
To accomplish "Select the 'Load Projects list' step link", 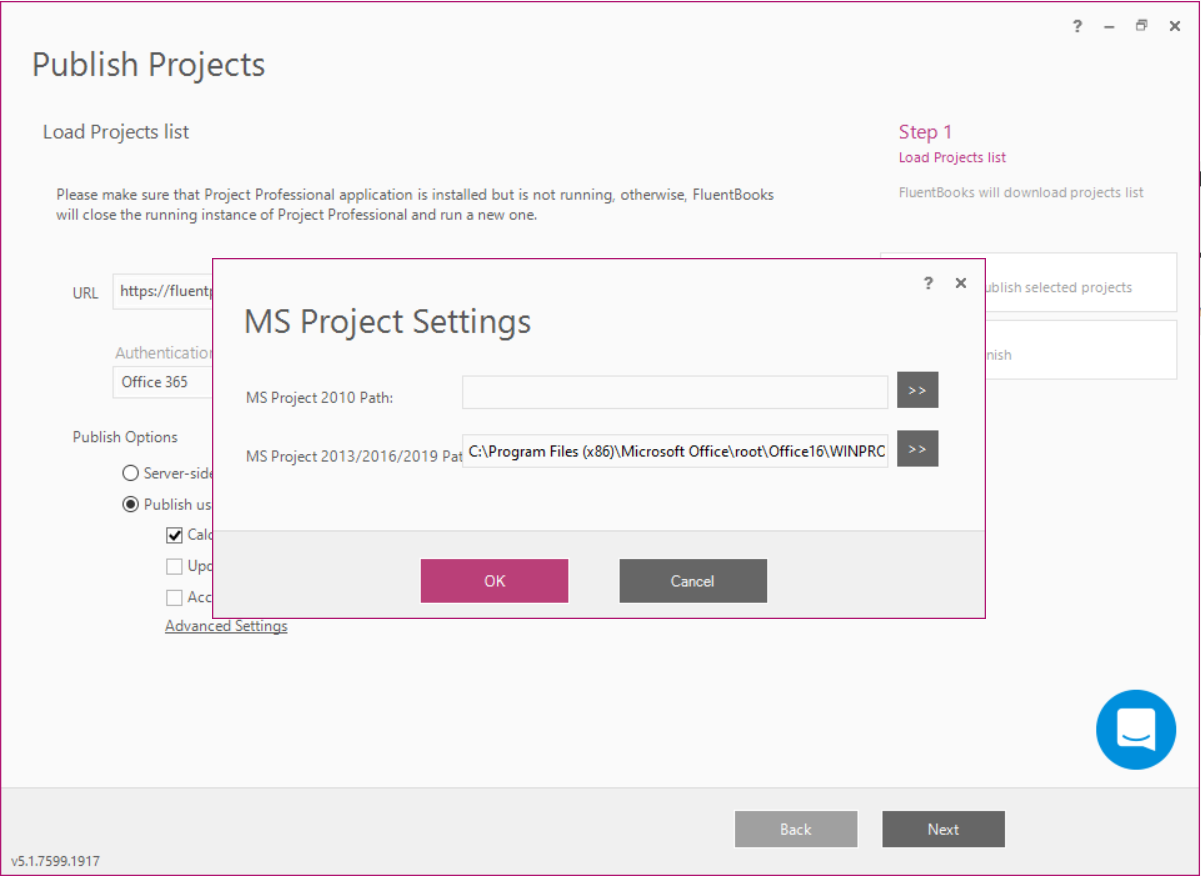I will (x=952, y=157).
